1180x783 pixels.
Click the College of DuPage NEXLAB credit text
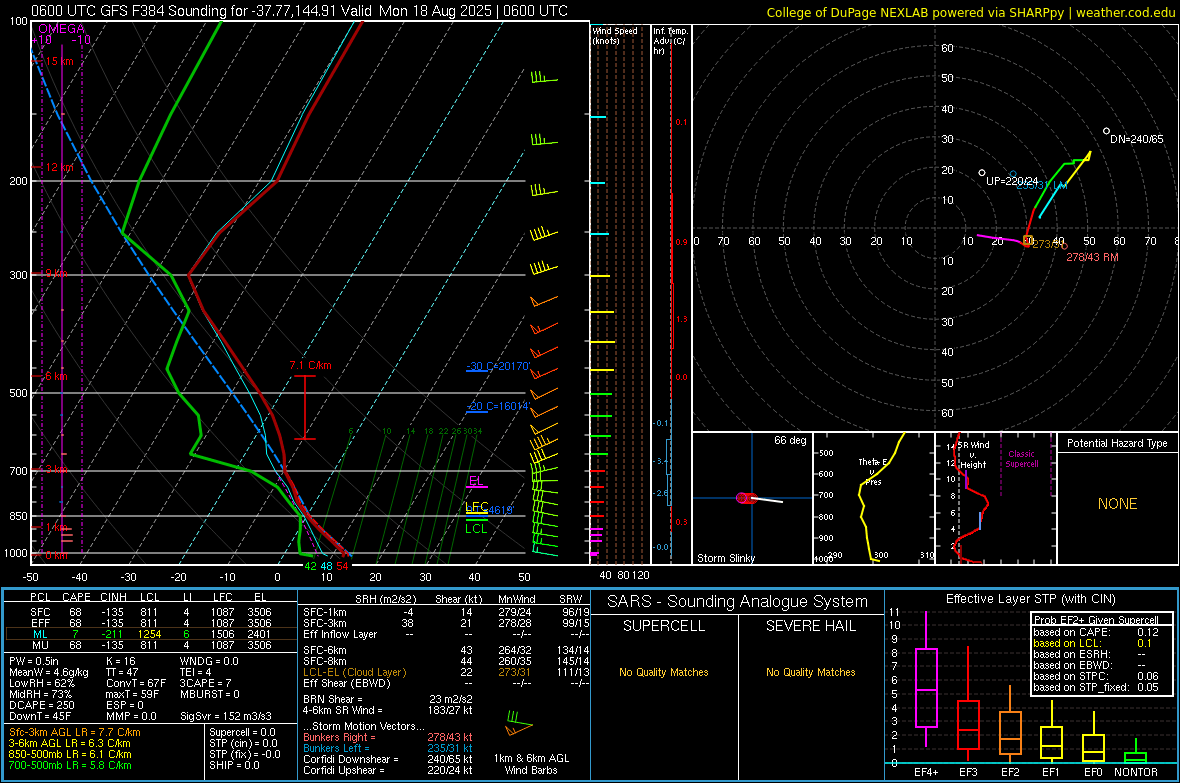(970, 12)
